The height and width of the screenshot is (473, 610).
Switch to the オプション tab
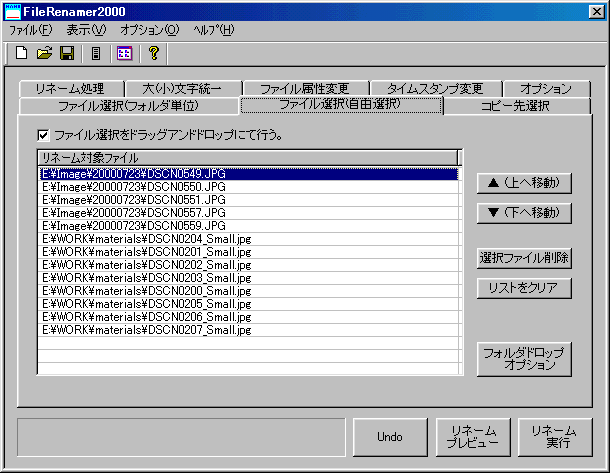click(546, 89)
